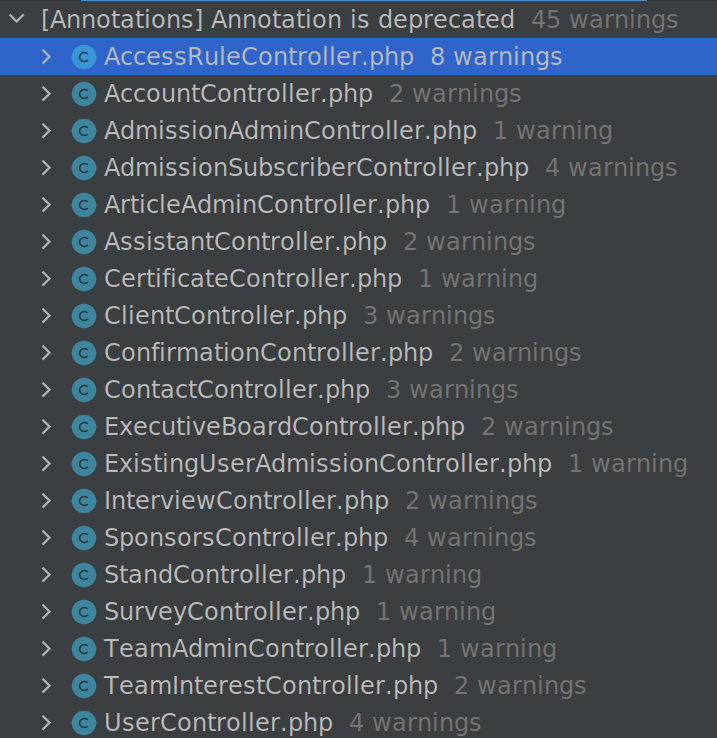Expand AccountController.php warnings
Viewport: 717px width, 738px height.
[46, 94]
